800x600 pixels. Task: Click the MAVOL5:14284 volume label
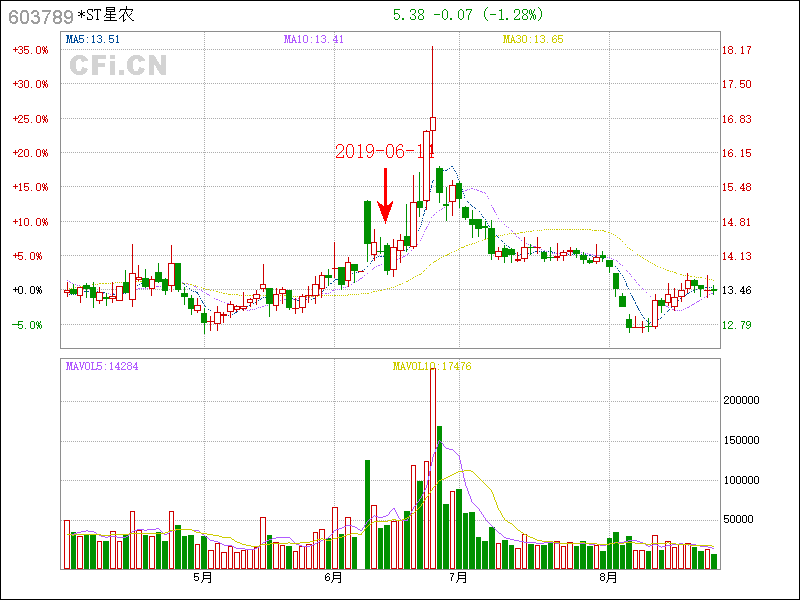pyautogui.click(x=102, y=366)
